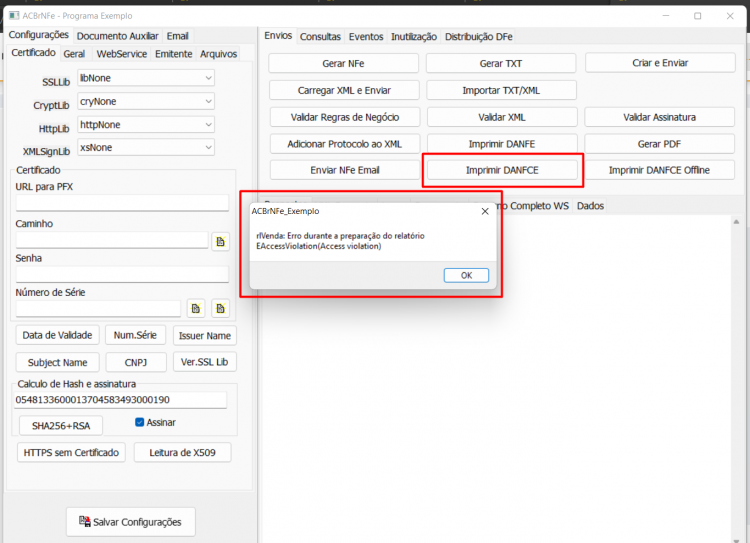Click the Leitura de X509 button
Image resolution: width=750 pixels, height=543 pixels.
tap(183, 452)
